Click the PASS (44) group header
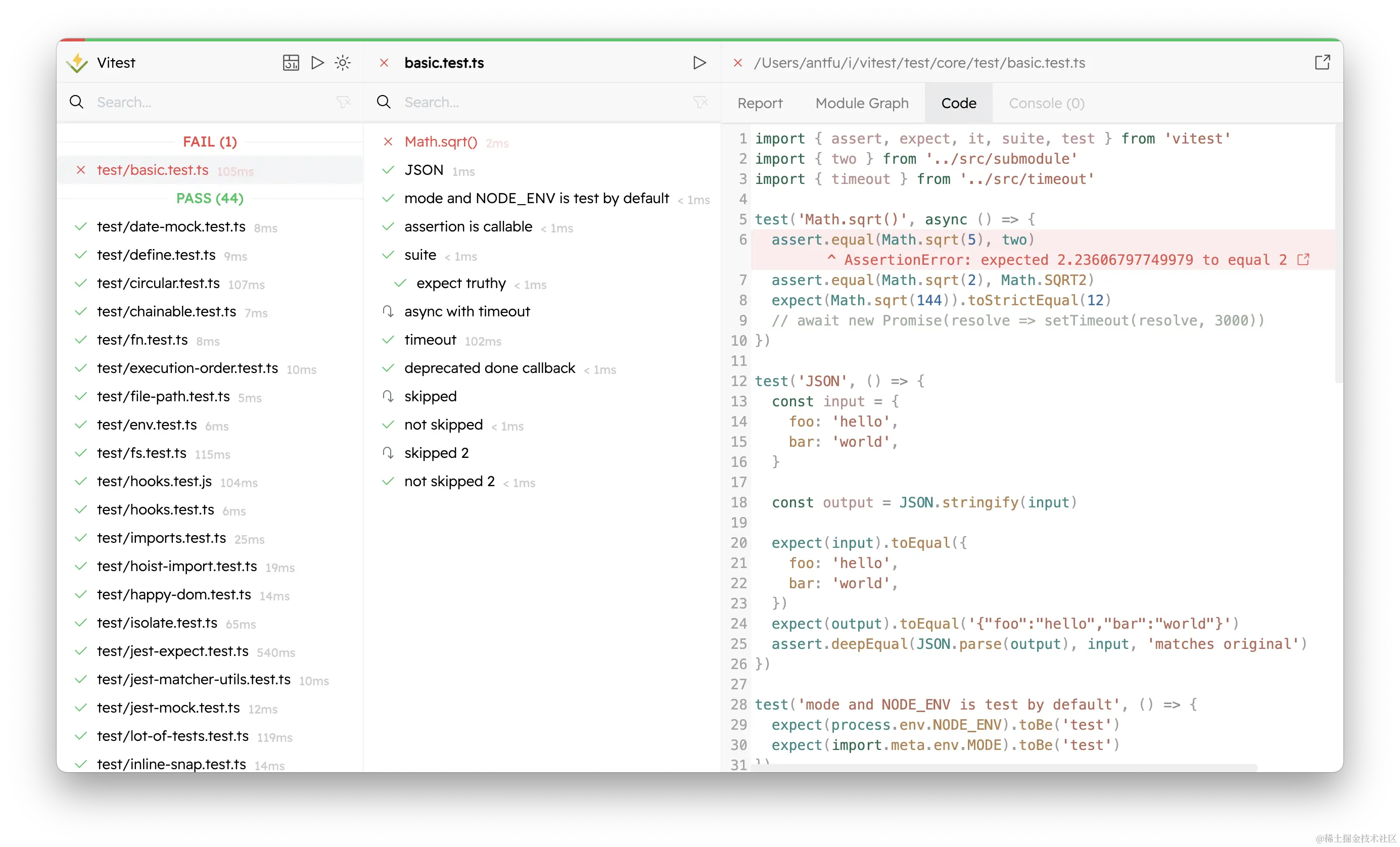Screen dimensions: 1400x847 click(210, 198)
